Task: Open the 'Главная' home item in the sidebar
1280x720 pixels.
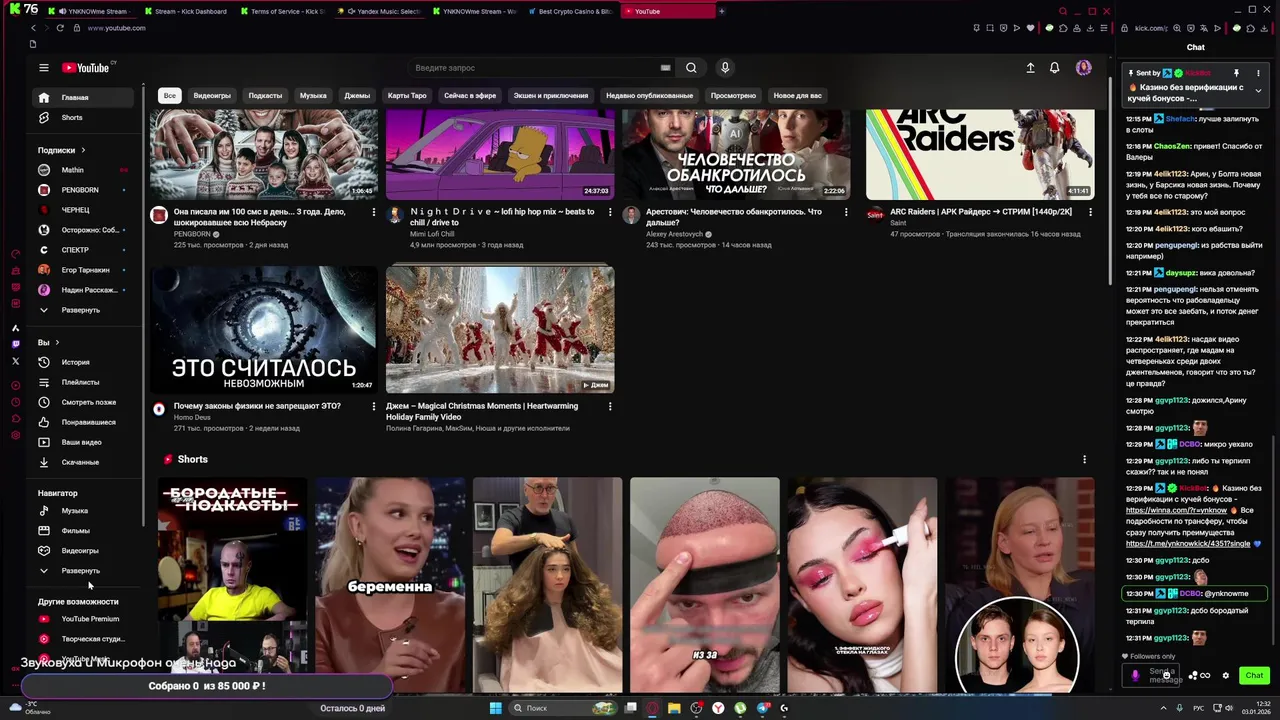Action: 82,98
